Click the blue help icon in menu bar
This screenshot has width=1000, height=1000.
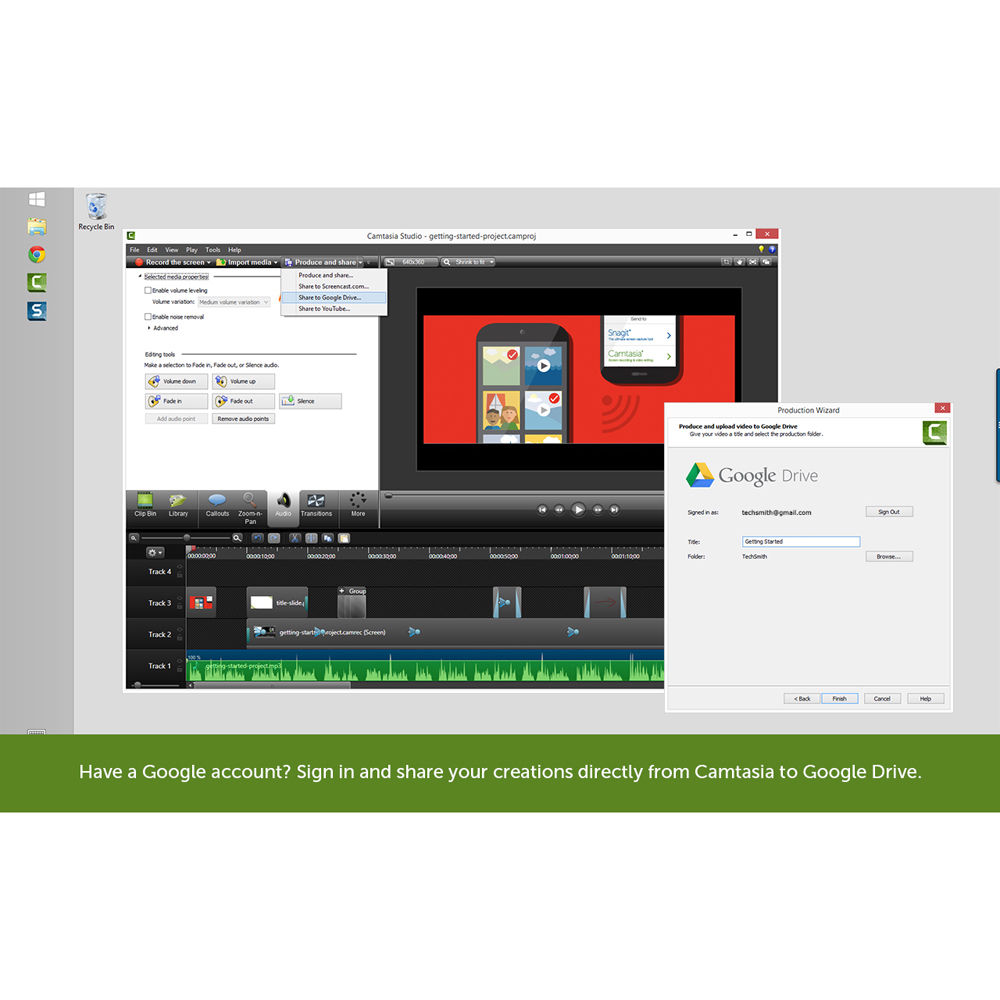[772, 249]
